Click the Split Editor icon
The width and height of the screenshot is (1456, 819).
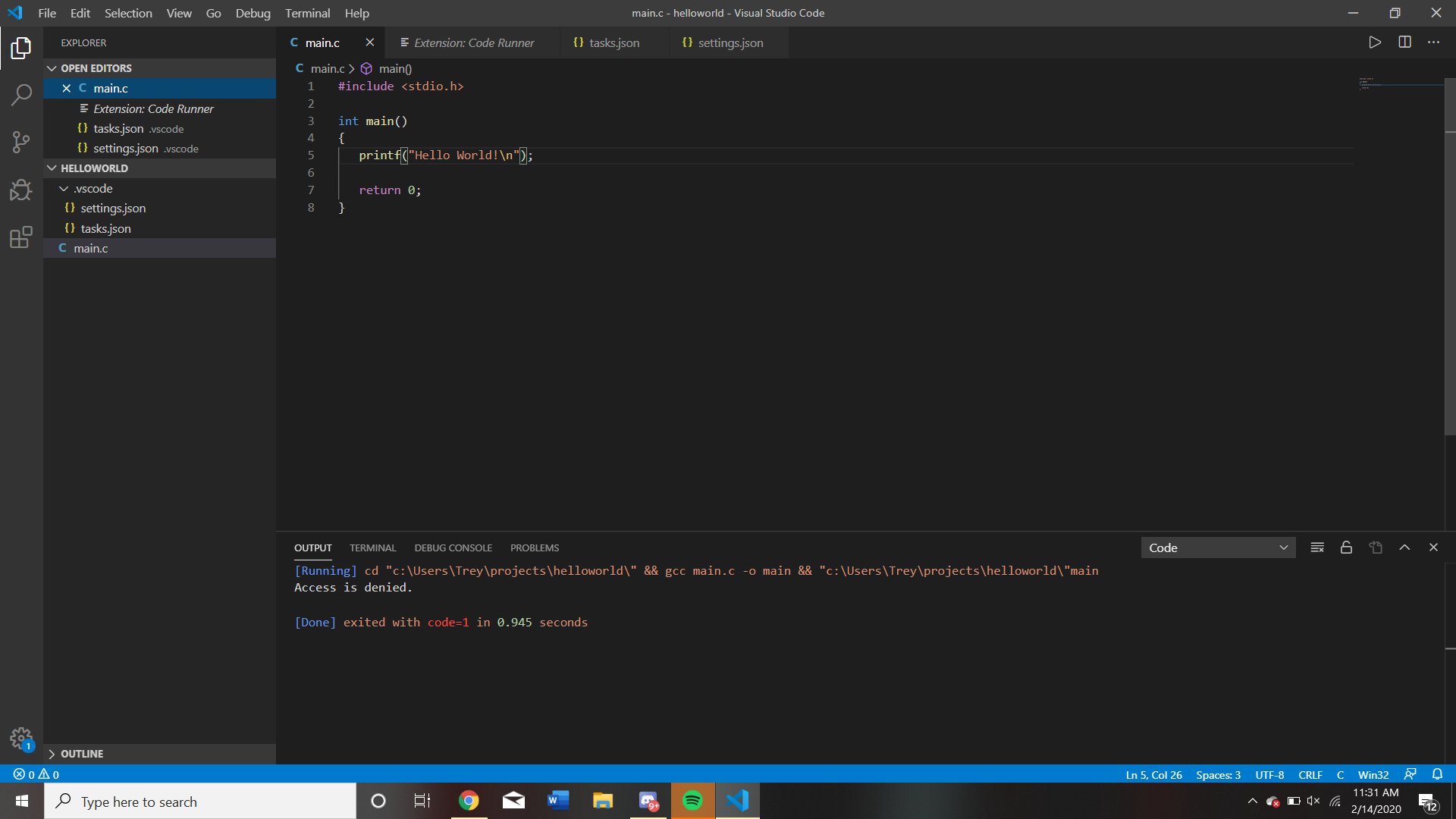click(1404, 42)
